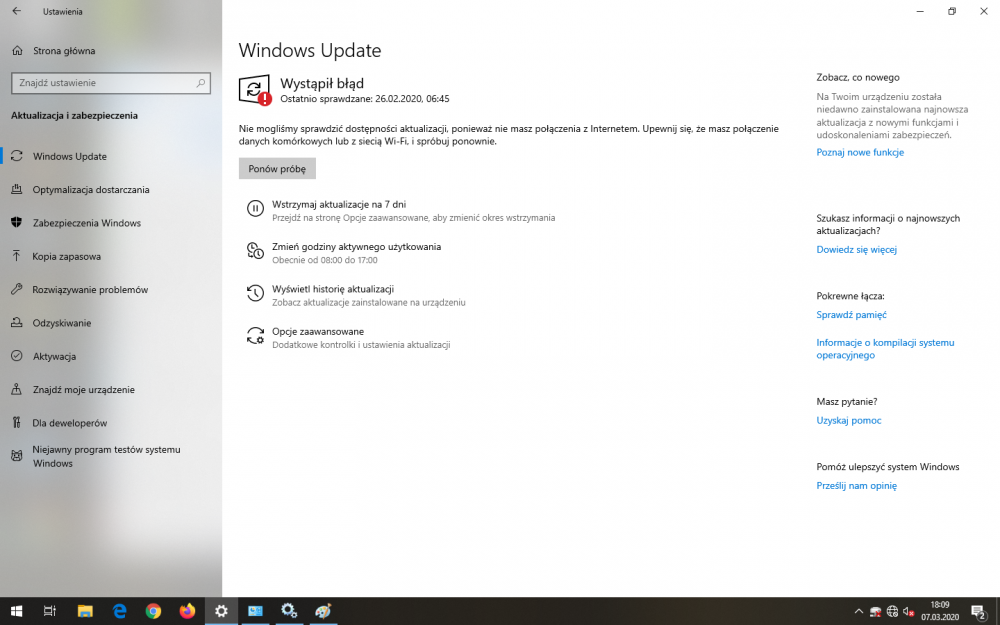
Task: Open the Windows Start menu
Action: 16,610
